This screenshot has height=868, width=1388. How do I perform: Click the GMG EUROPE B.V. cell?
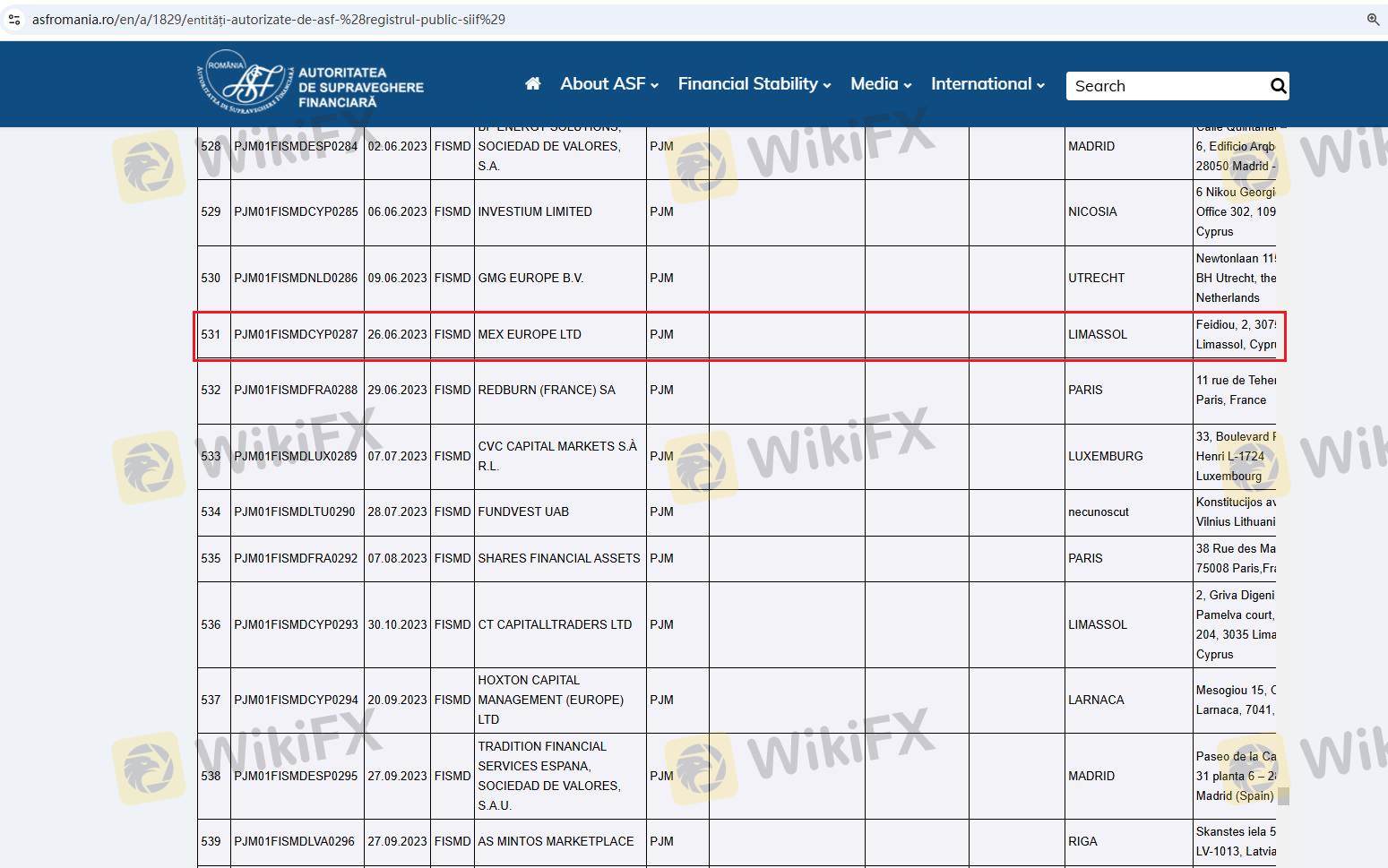point(530,279)
